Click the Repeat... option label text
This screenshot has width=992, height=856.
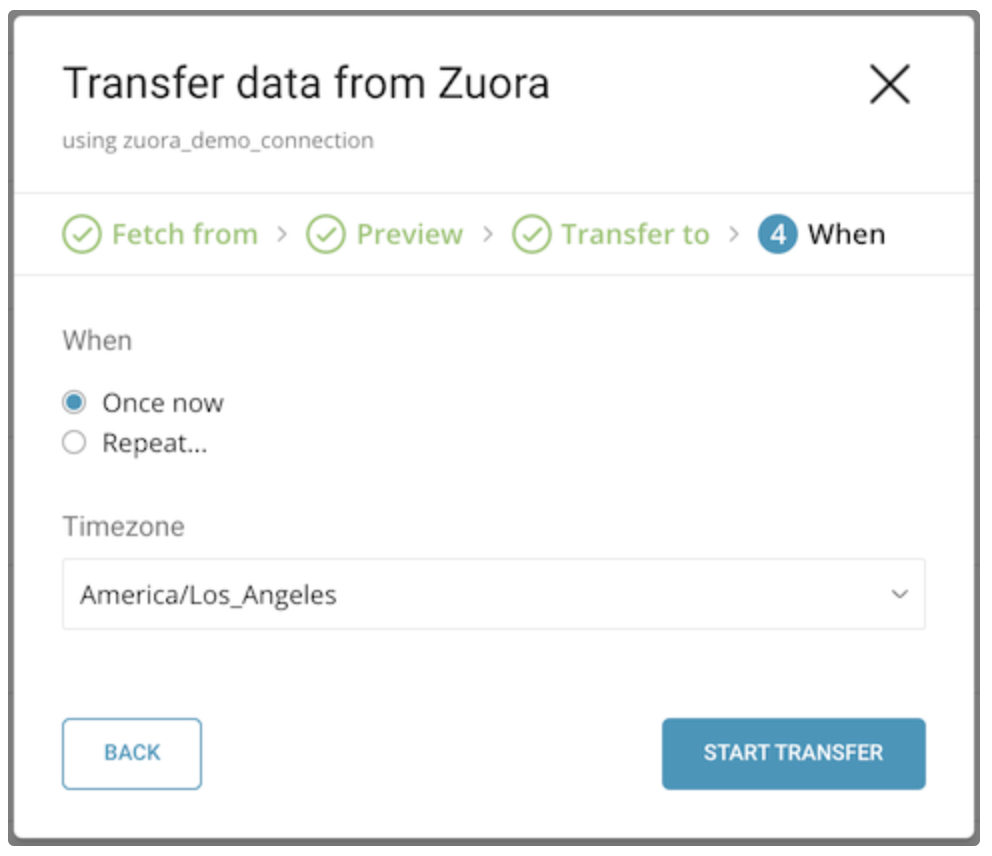[x=155, y=443]
